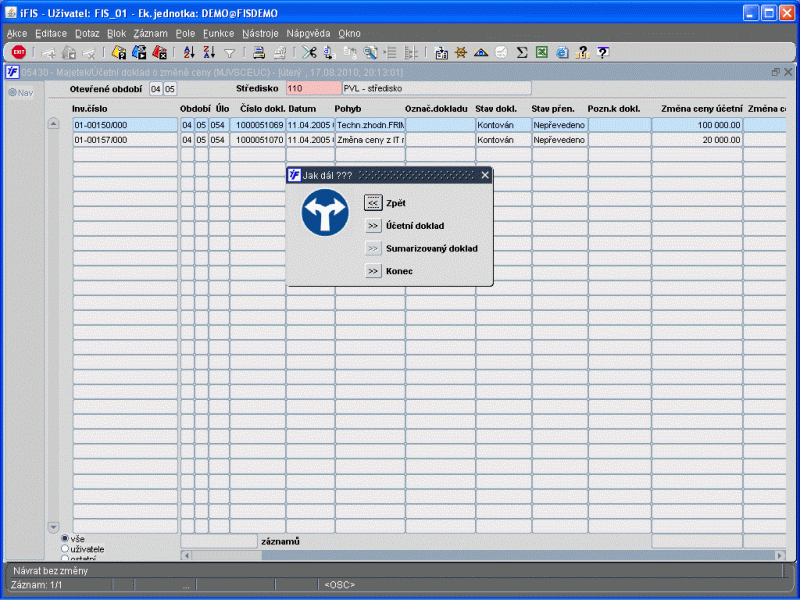Click the sort descending Z-A icon
800x600 pixels.
click(x=209, y=52)
